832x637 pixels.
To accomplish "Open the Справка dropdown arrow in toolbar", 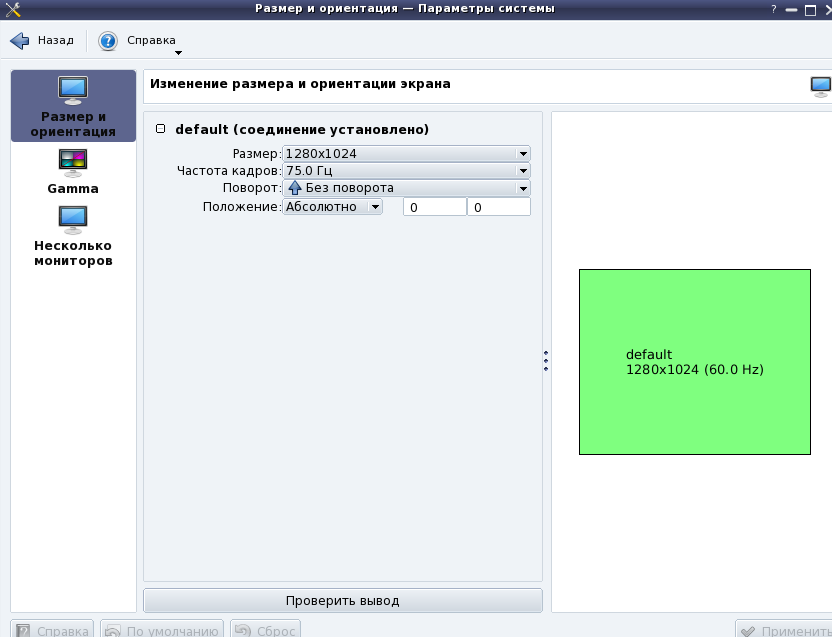I will [x=178, y=53].
